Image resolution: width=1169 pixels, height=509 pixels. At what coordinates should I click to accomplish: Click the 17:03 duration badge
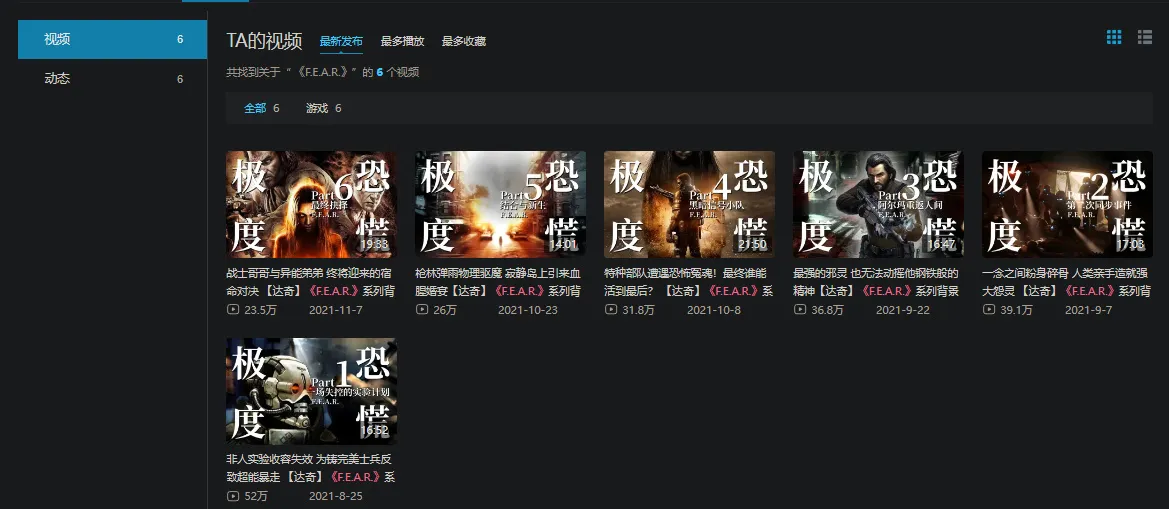[x=1131, y=244]
